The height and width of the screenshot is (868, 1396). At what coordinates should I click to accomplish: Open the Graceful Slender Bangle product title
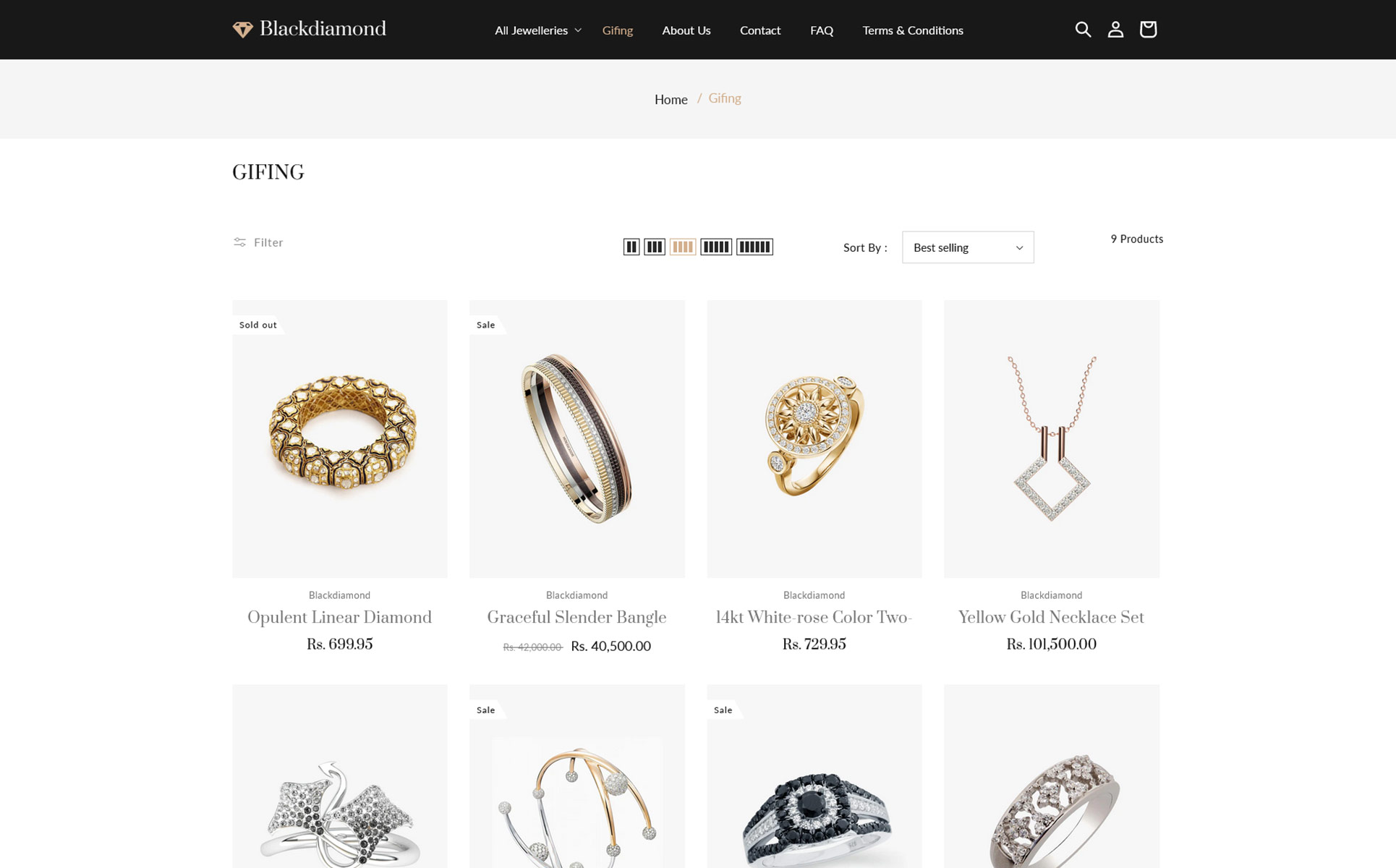pyautogui.click(x=576, y=618)
